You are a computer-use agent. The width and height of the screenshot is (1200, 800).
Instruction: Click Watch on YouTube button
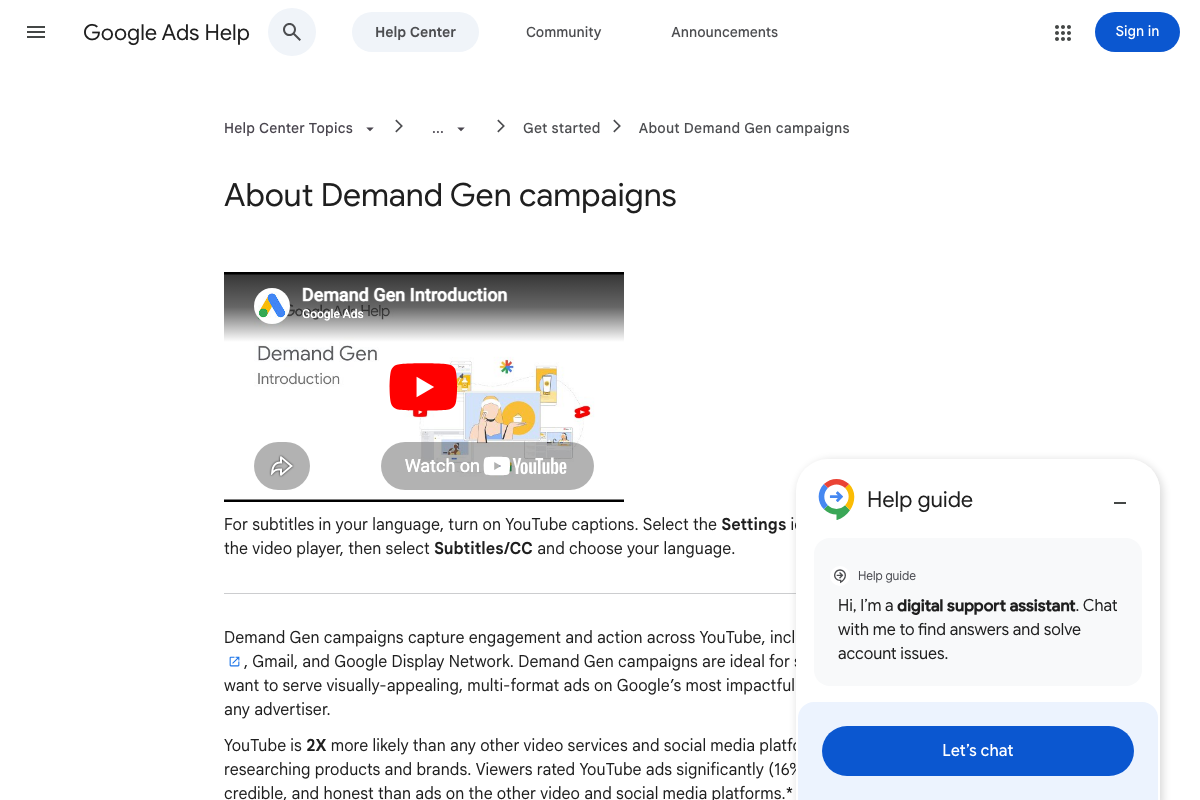point(487,466)
